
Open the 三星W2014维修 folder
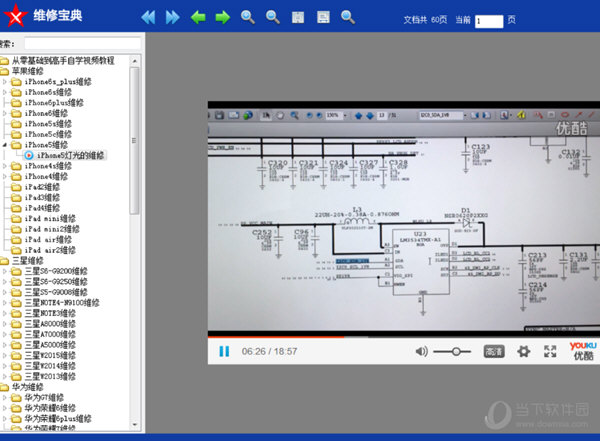tap(50, 366)
